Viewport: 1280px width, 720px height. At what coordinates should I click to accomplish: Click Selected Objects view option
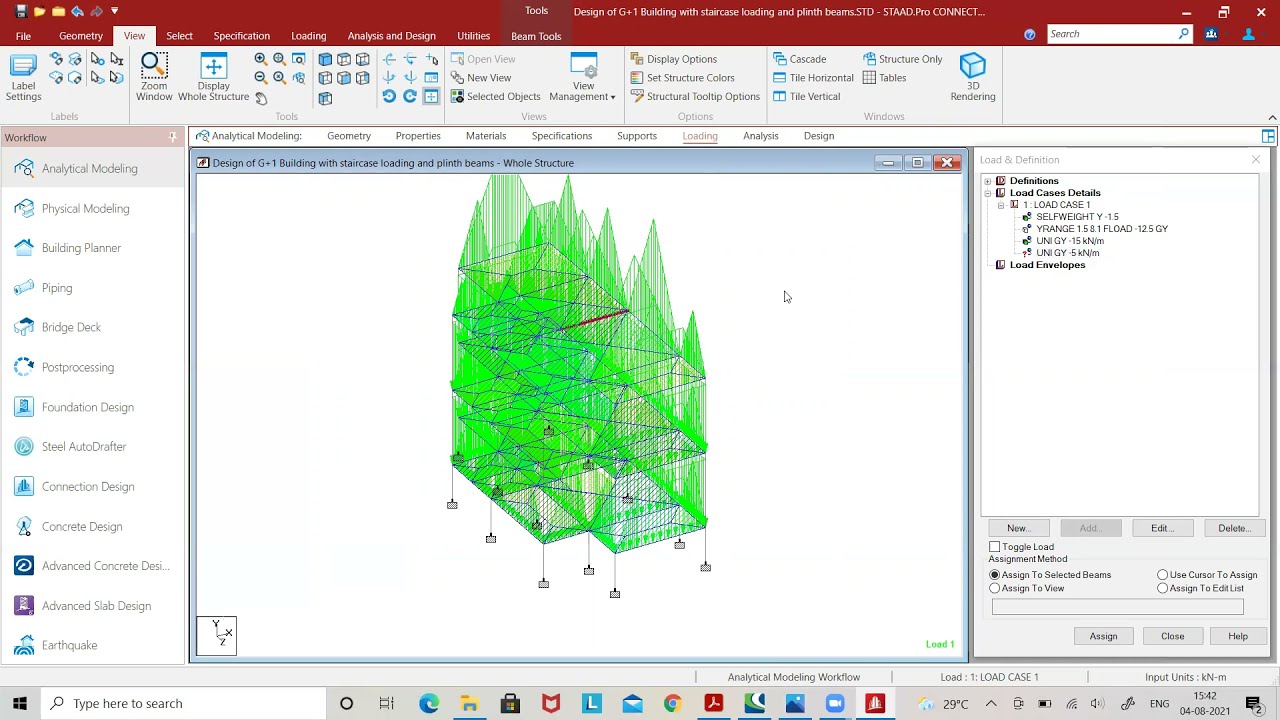(x=495, y=97)
